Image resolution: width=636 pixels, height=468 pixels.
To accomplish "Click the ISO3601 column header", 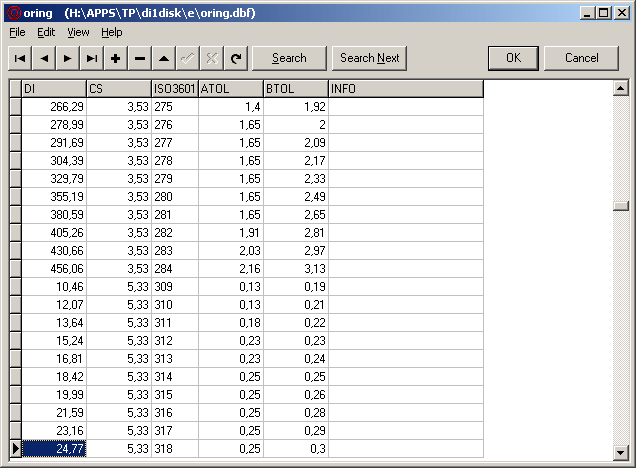I will [174, 89].
